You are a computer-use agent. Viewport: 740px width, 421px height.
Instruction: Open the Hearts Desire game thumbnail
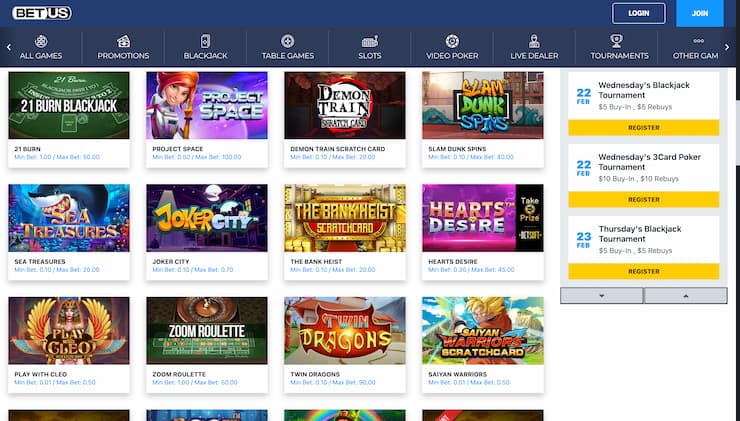[x=483, y=218]
